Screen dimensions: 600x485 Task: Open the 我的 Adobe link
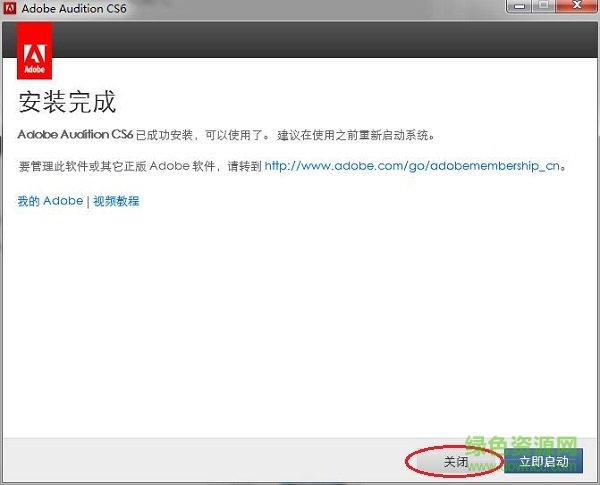50,201
